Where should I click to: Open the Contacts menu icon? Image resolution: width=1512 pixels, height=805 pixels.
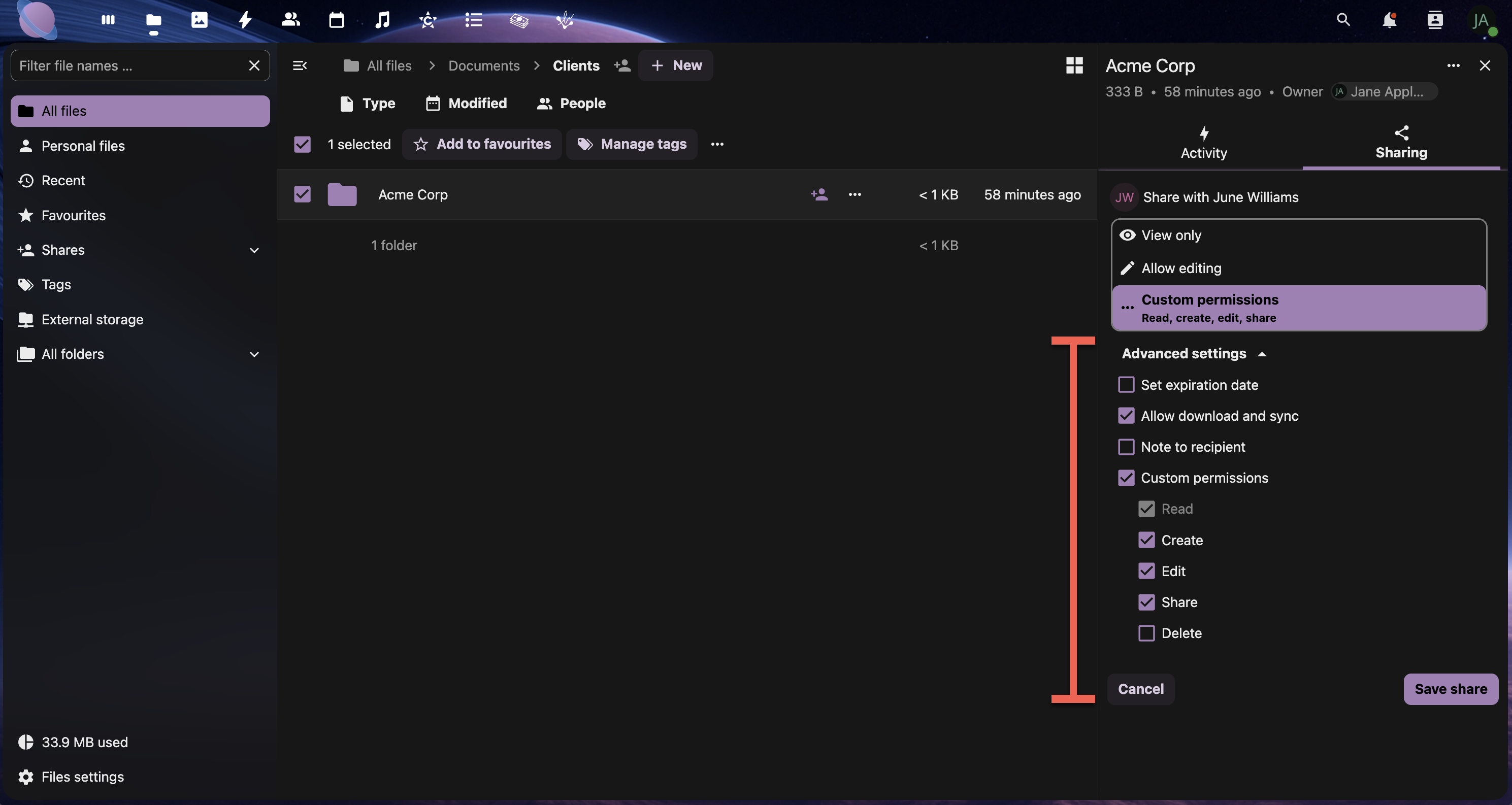(x=1434, y=20)
